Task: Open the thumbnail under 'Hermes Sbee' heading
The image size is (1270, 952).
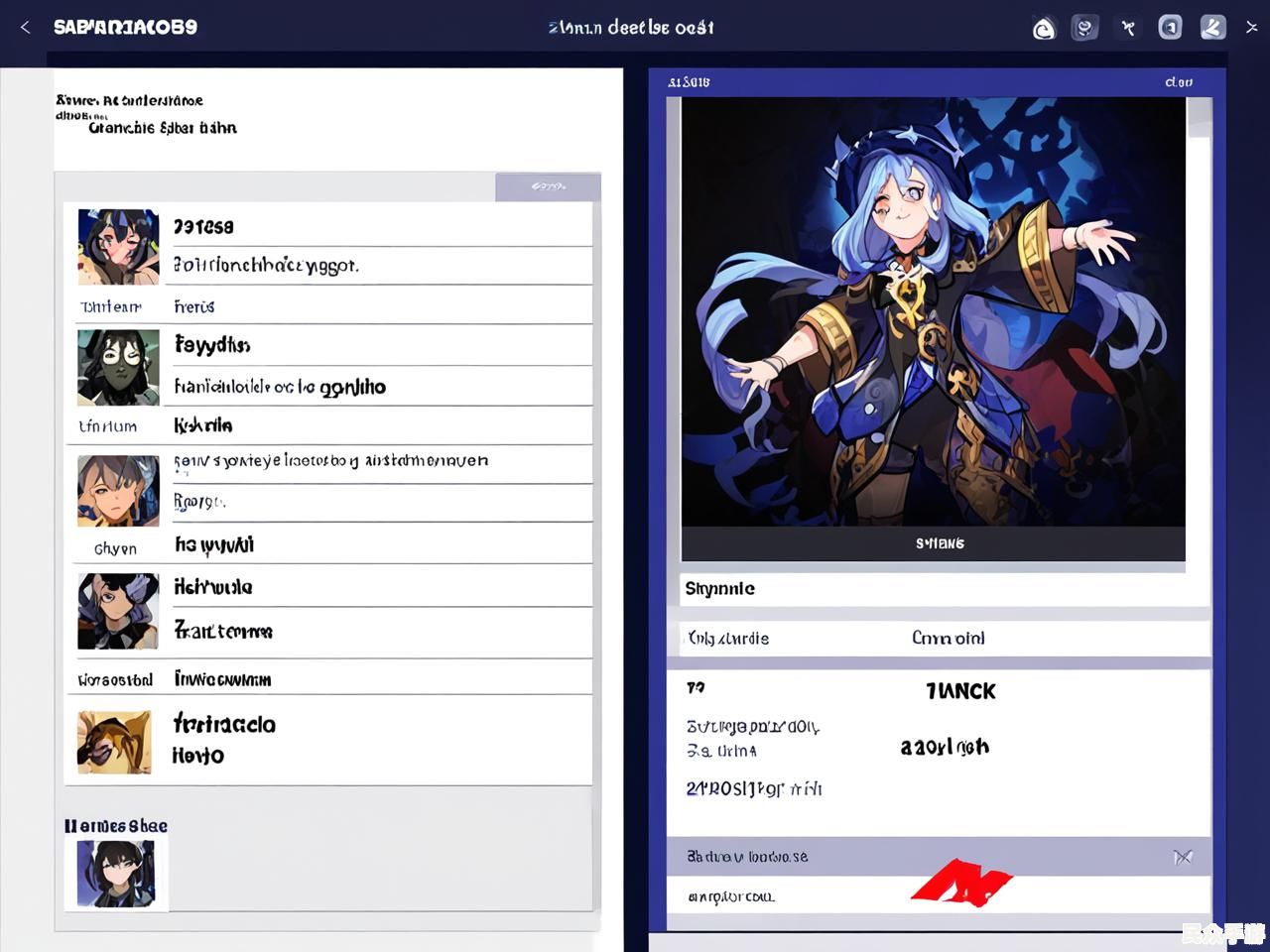Action: (x=116, y=874)
